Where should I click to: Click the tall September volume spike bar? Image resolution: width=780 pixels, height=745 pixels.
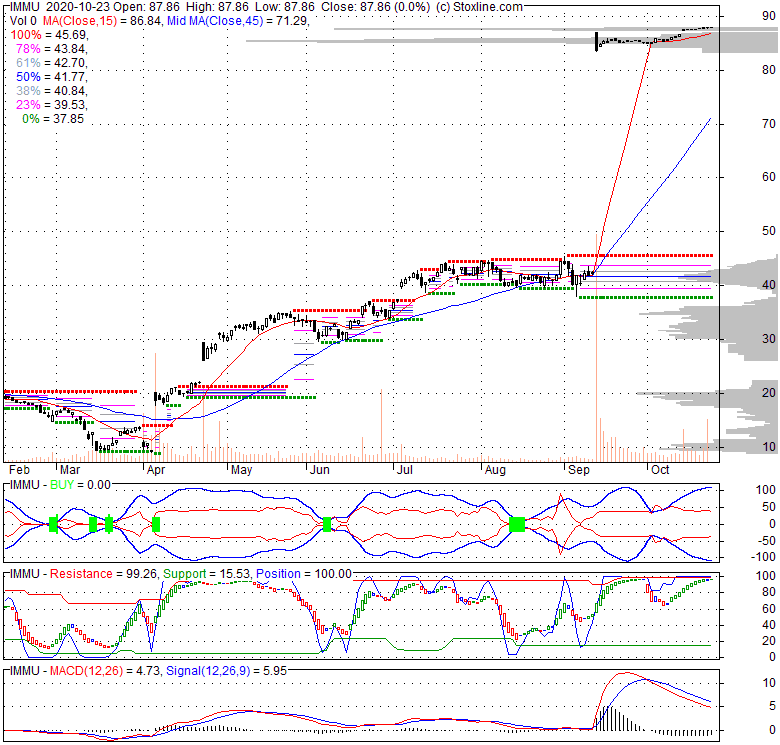click(x=596, y=346)
